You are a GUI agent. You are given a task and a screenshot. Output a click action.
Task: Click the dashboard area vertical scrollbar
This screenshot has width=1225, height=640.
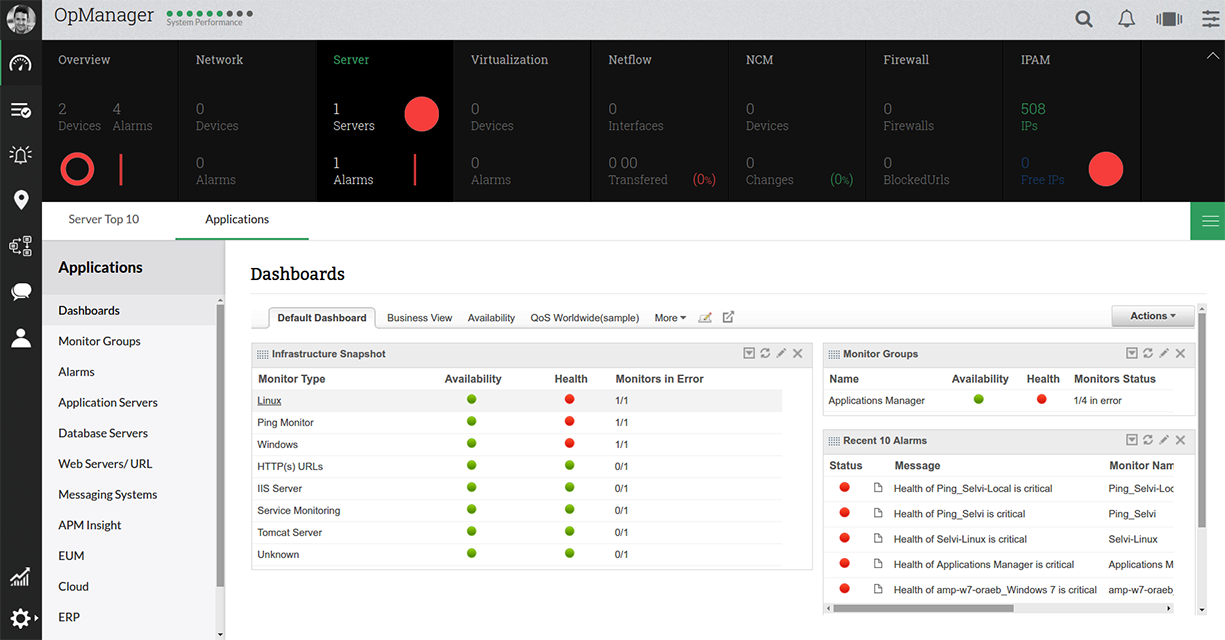(1201, 420)
